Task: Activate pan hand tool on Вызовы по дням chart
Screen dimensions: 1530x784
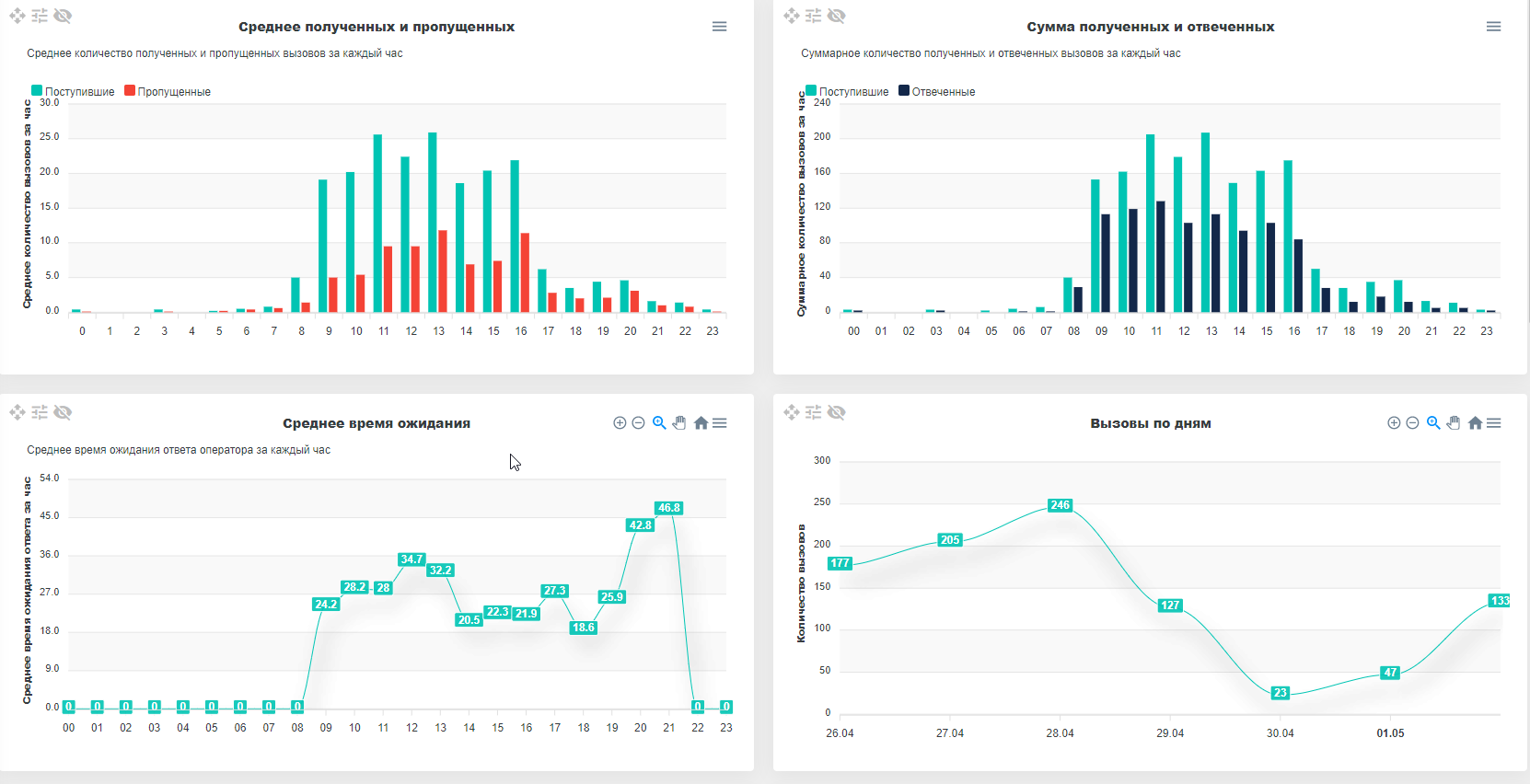Action: coord(1454,423)
